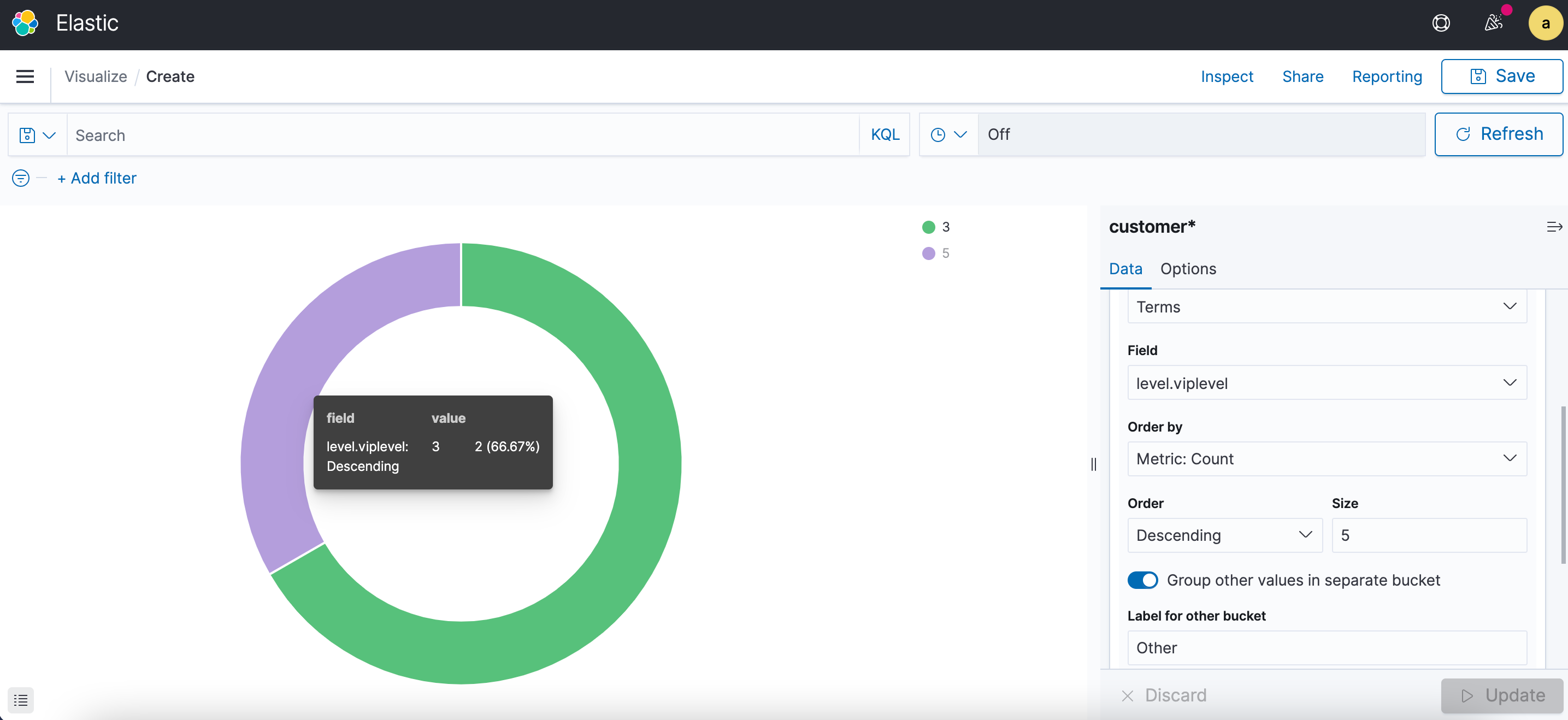Discard the editor changes
This screenshot has width=1568, height=720.
tap(1164, 695)
